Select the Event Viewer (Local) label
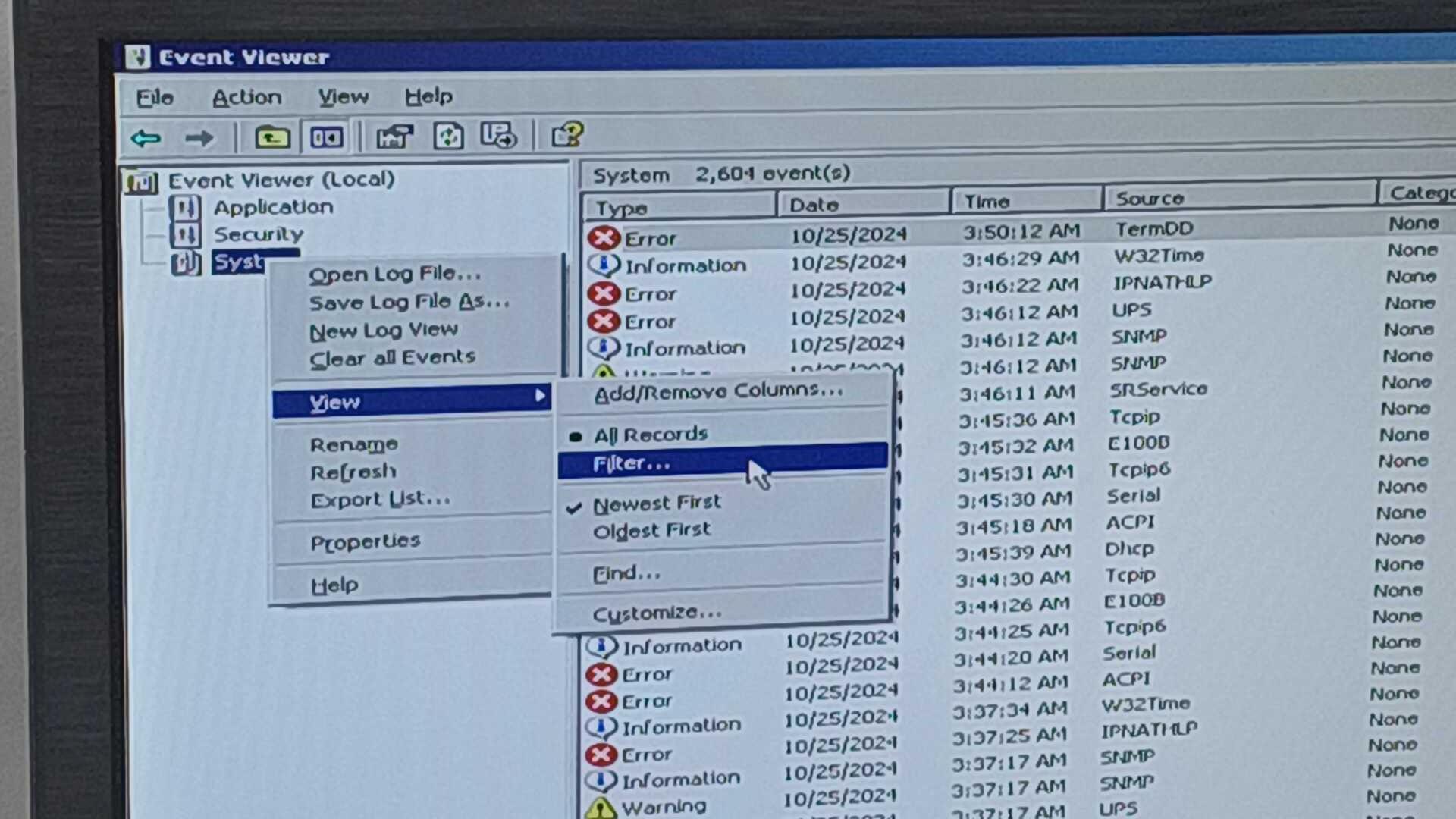The height and width of the screenshot is (819, 1456). (281, 180)
